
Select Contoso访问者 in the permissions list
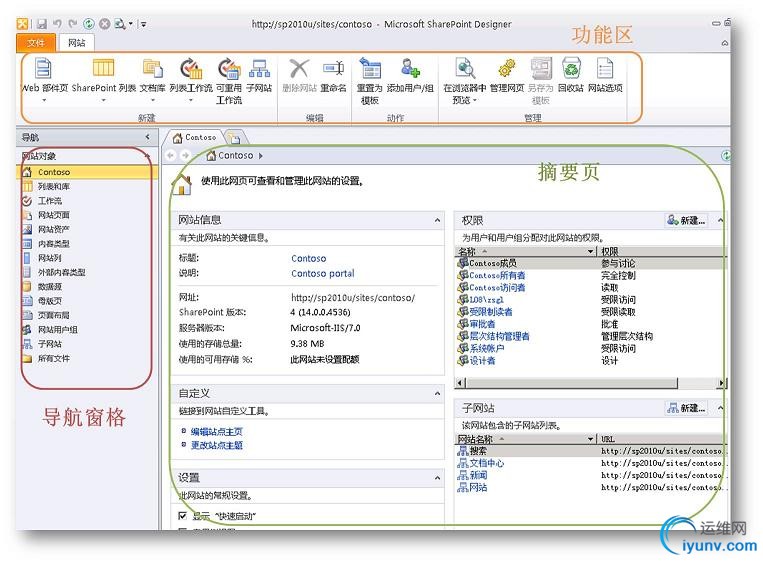tap(496, 288)
